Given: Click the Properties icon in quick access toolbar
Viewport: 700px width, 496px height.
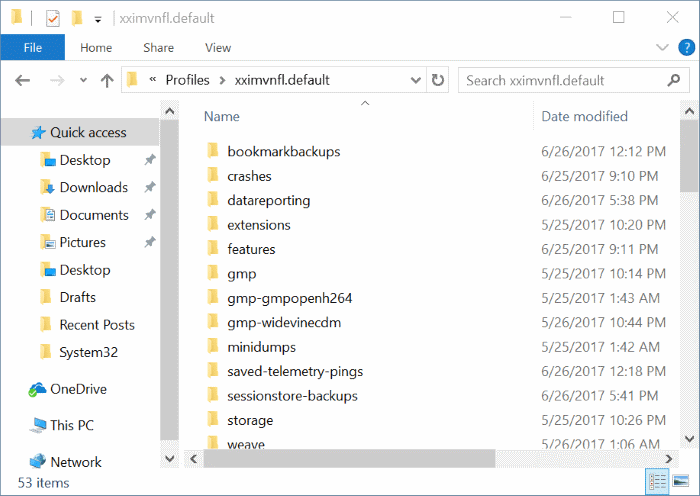Looking at the screenshot, I should 53,18.
